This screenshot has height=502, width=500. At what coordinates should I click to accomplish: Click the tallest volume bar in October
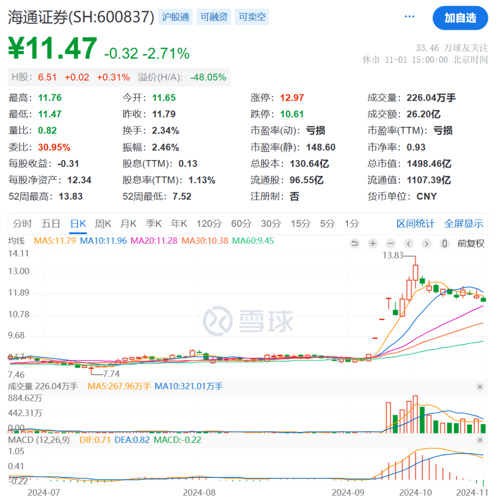tap(415, 414)
